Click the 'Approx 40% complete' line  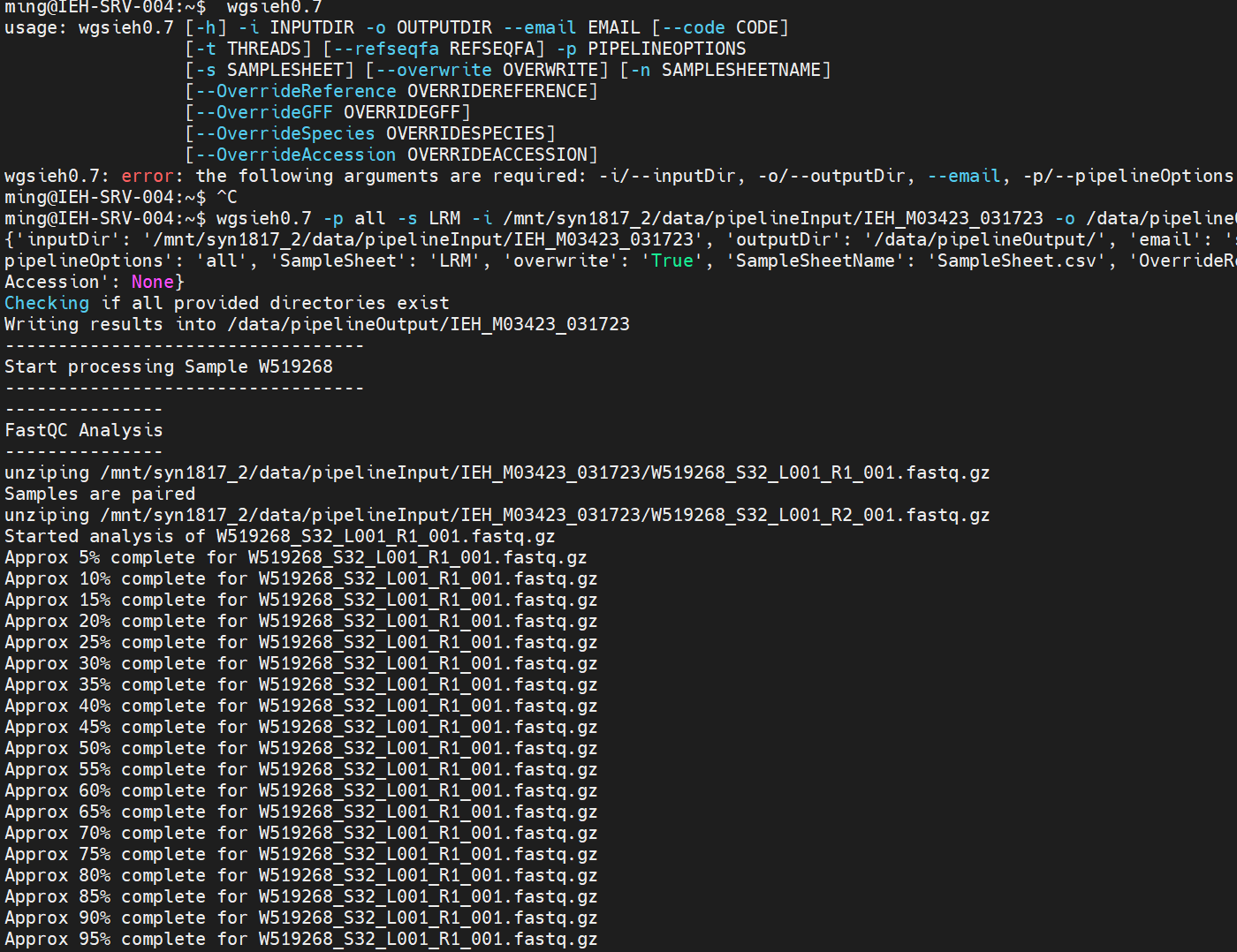click(x=301, y=706)
